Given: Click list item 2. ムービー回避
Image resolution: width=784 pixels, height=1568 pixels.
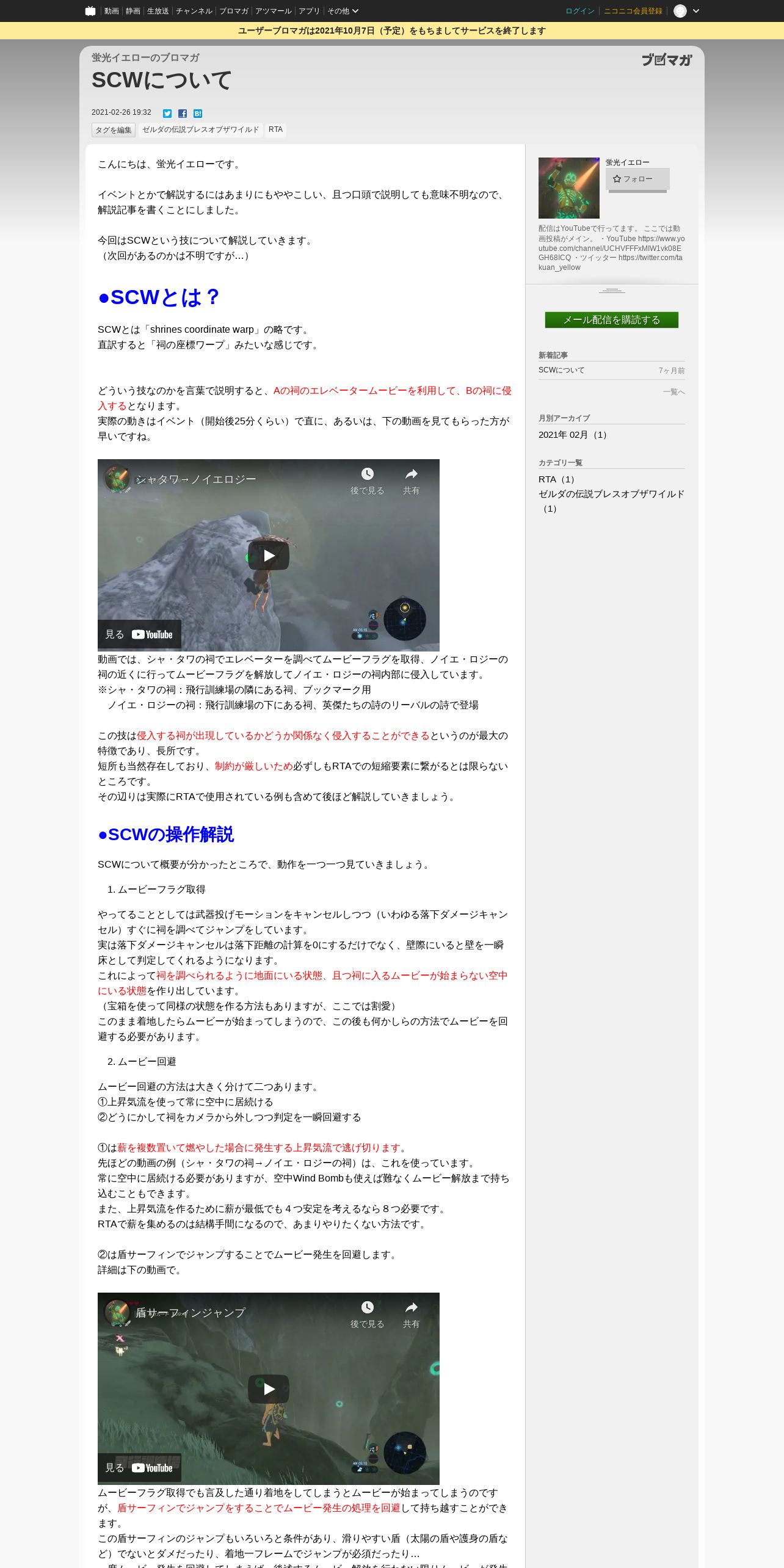Looking at the screenshot, I should (142, 1061).
